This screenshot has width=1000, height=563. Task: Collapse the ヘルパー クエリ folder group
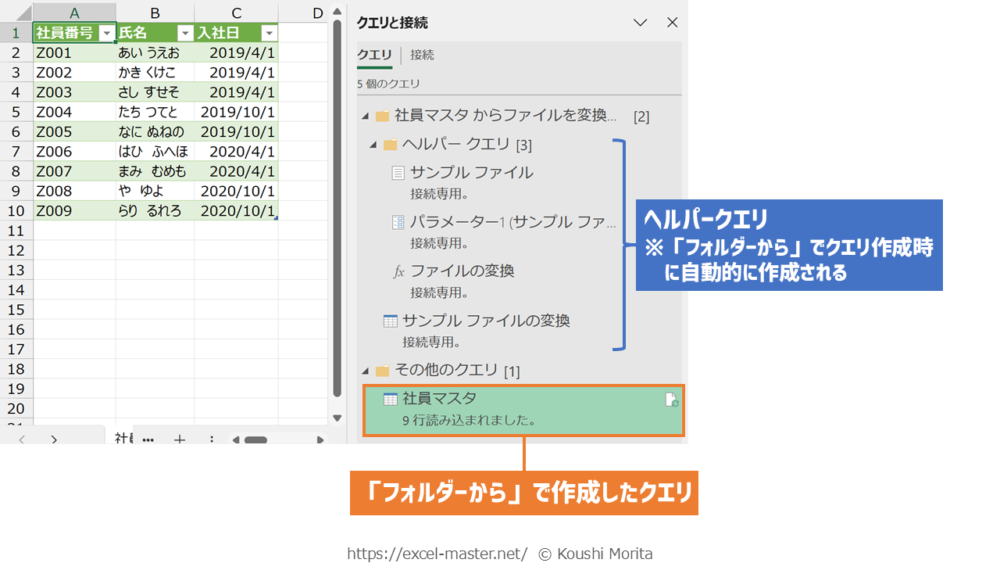(x=374, y=145)
